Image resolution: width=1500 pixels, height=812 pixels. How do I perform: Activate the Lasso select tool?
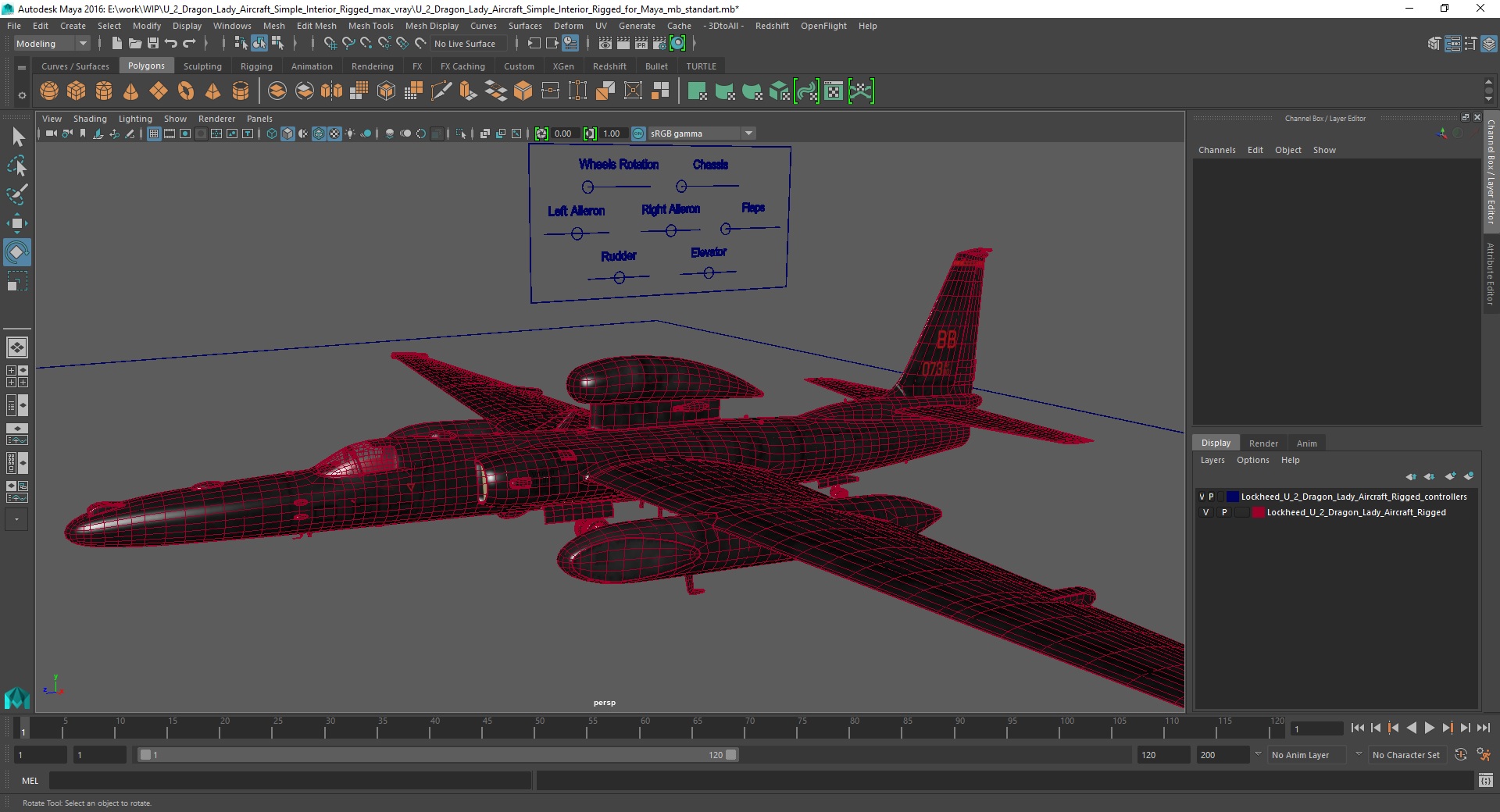click(17, 166)
